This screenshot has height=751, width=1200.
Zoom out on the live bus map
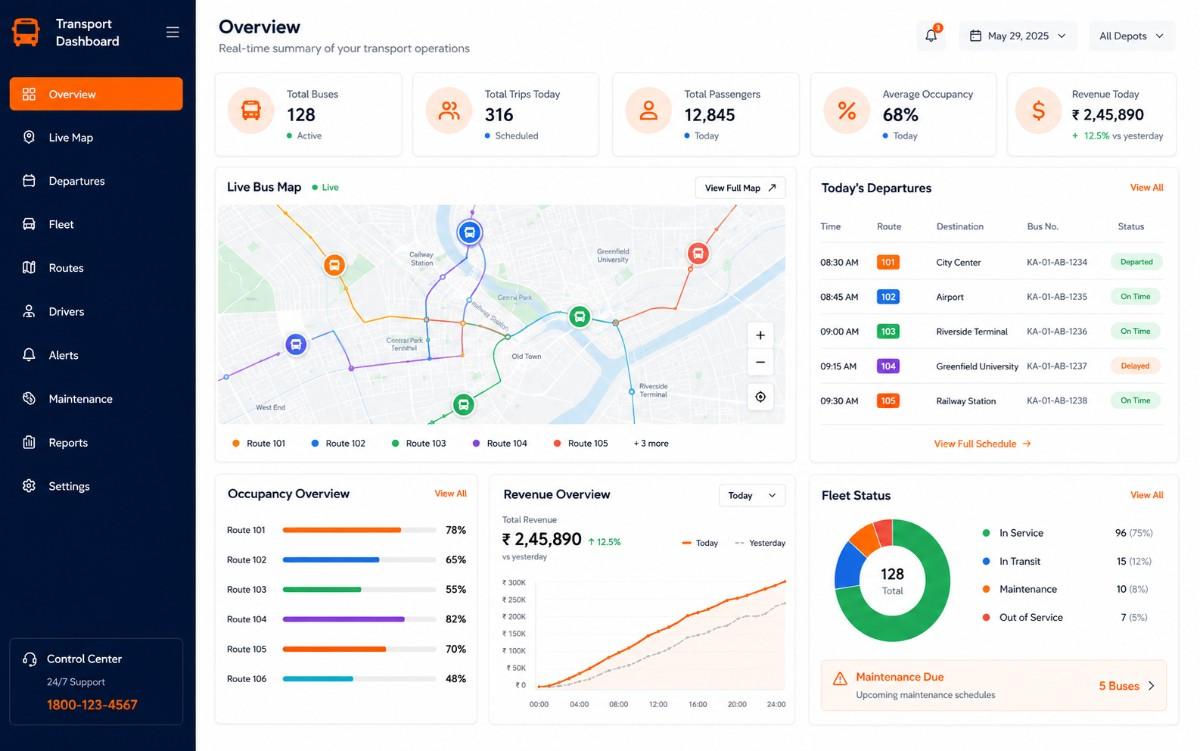(x=760, y=362)
